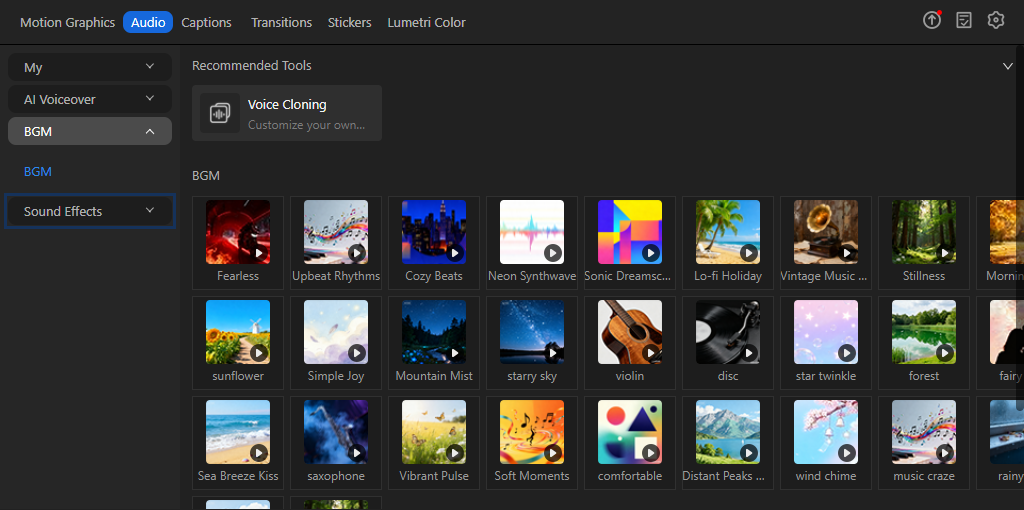Play the disc track preview
This screenshot has height=510, width=1024.
(x=749, y=353)
